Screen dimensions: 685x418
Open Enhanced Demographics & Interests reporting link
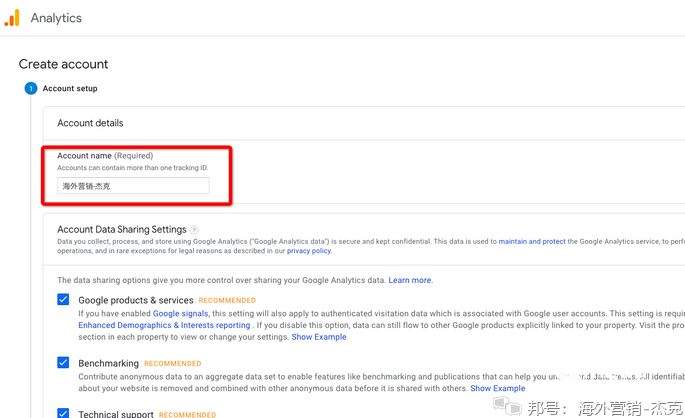tap(164, 325)
